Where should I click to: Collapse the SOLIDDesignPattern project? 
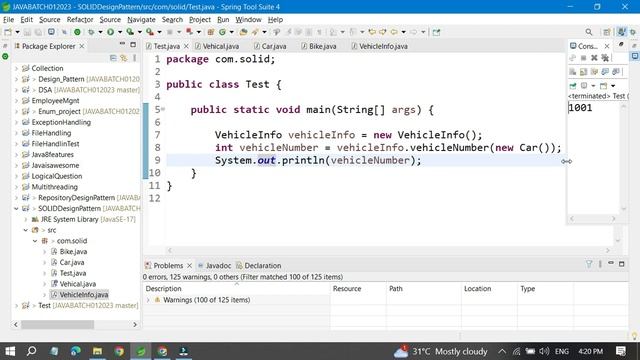coord(16,209)
